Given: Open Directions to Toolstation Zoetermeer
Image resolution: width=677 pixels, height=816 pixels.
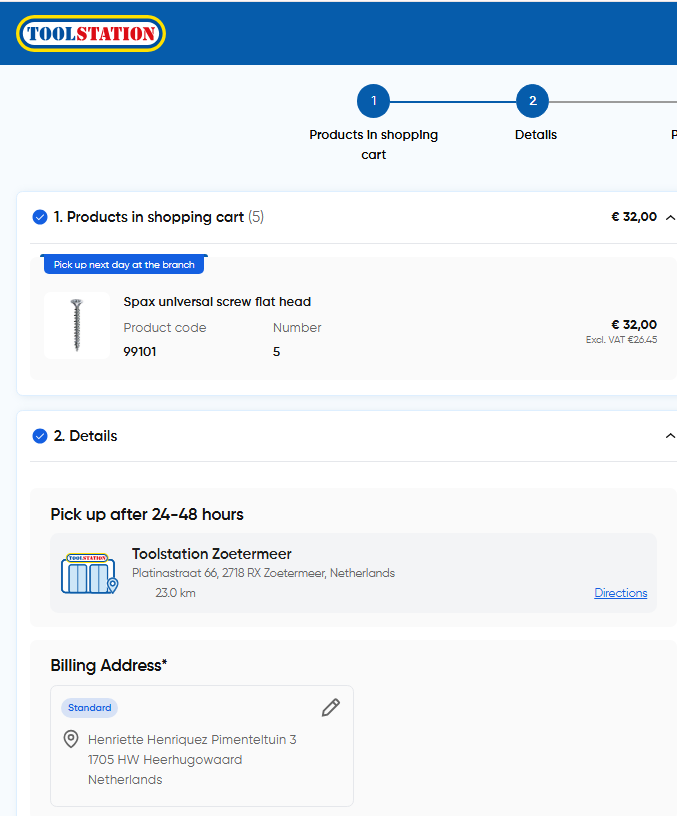Looking at the screenshot, I should pyautogui.click(x=620, y=593).
